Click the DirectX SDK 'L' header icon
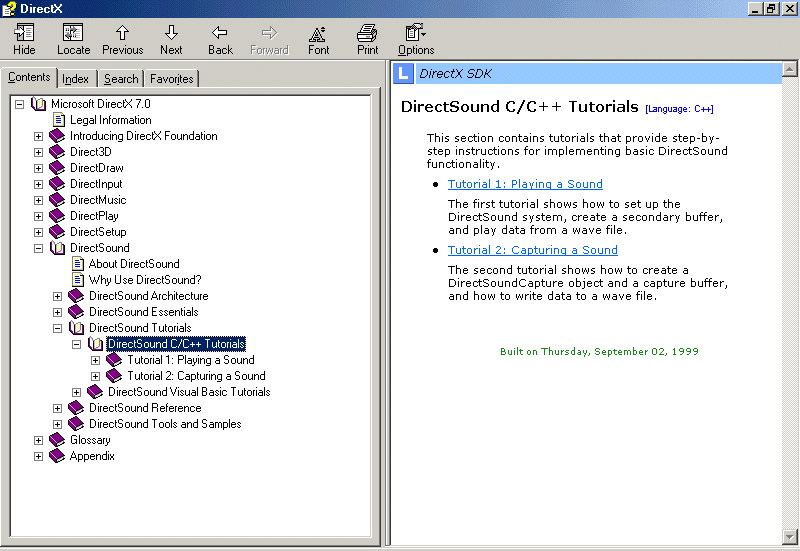 (402, 73)
